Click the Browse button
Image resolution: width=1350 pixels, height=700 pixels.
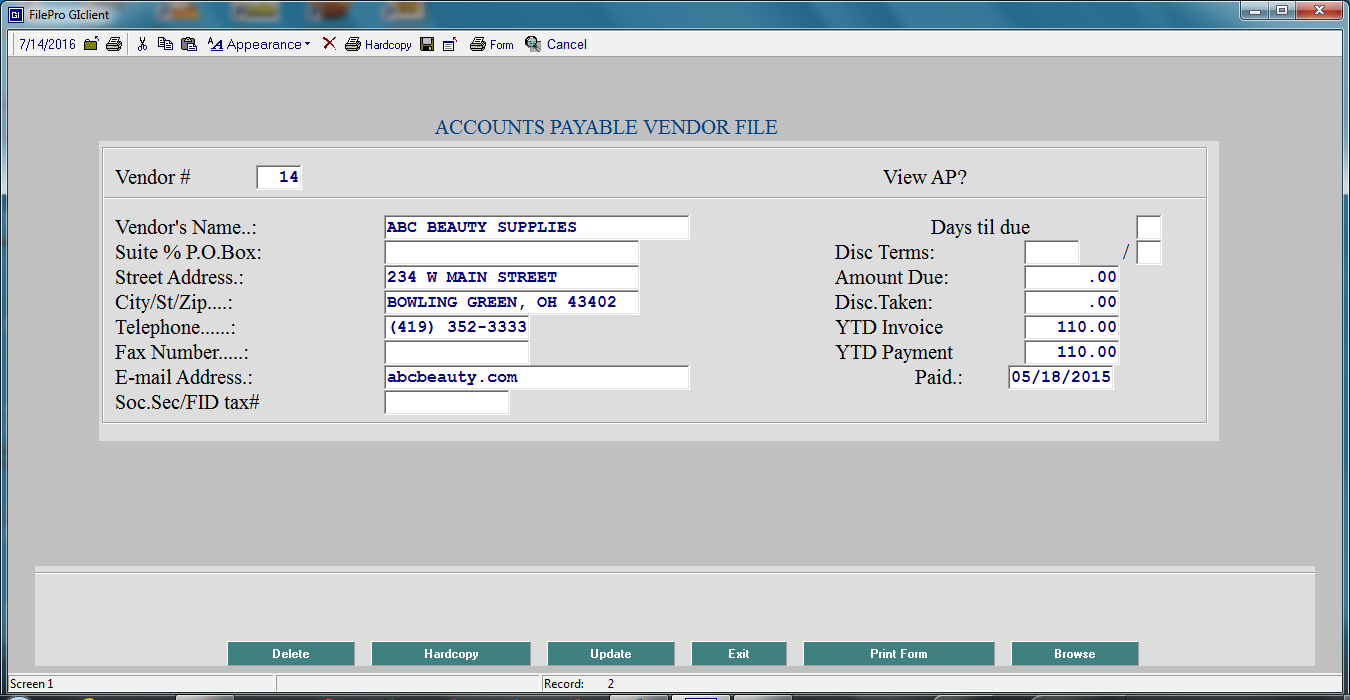pyautogui.click(x=1074, y=653)
